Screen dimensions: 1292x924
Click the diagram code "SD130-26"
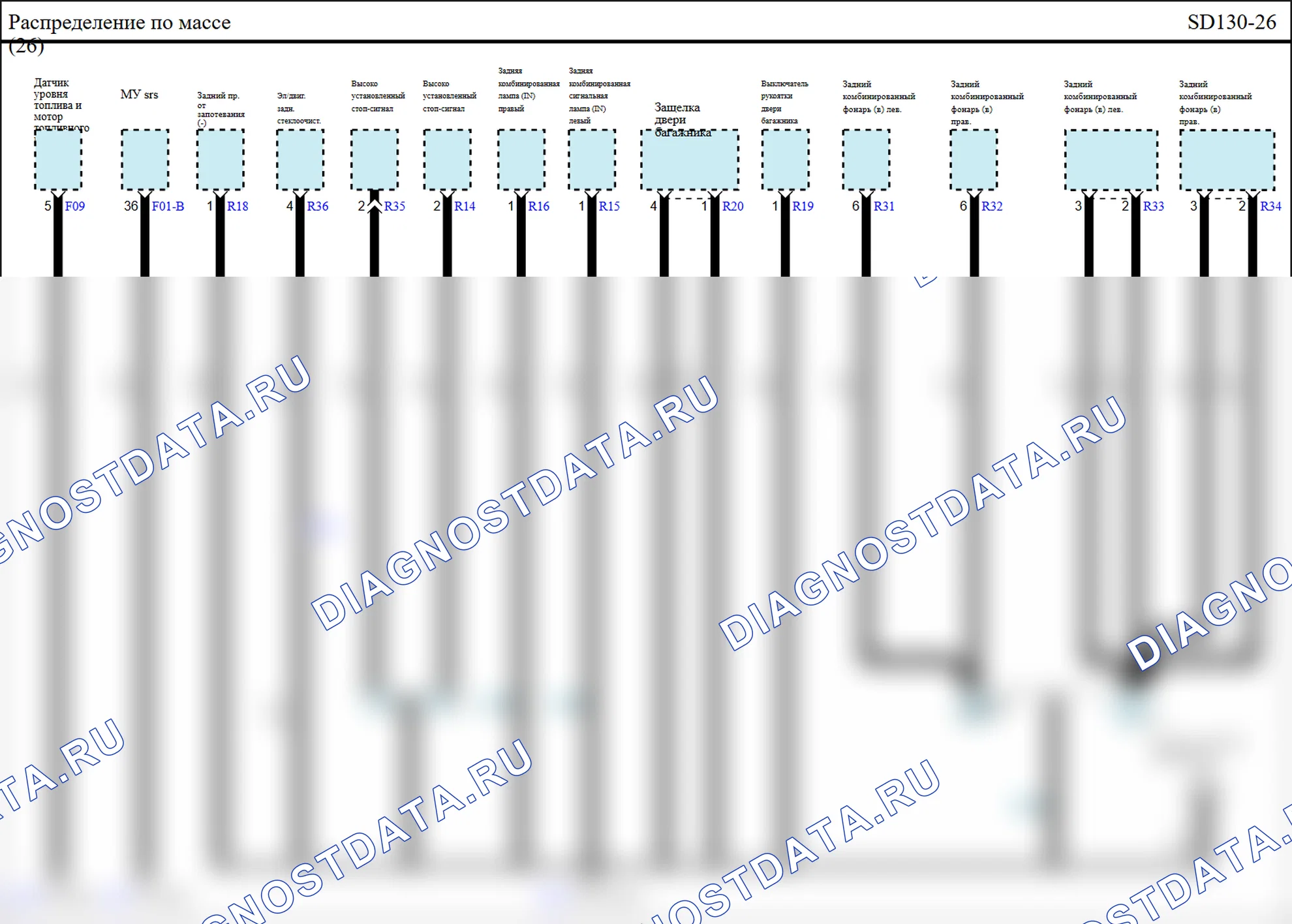(1231, 22)
